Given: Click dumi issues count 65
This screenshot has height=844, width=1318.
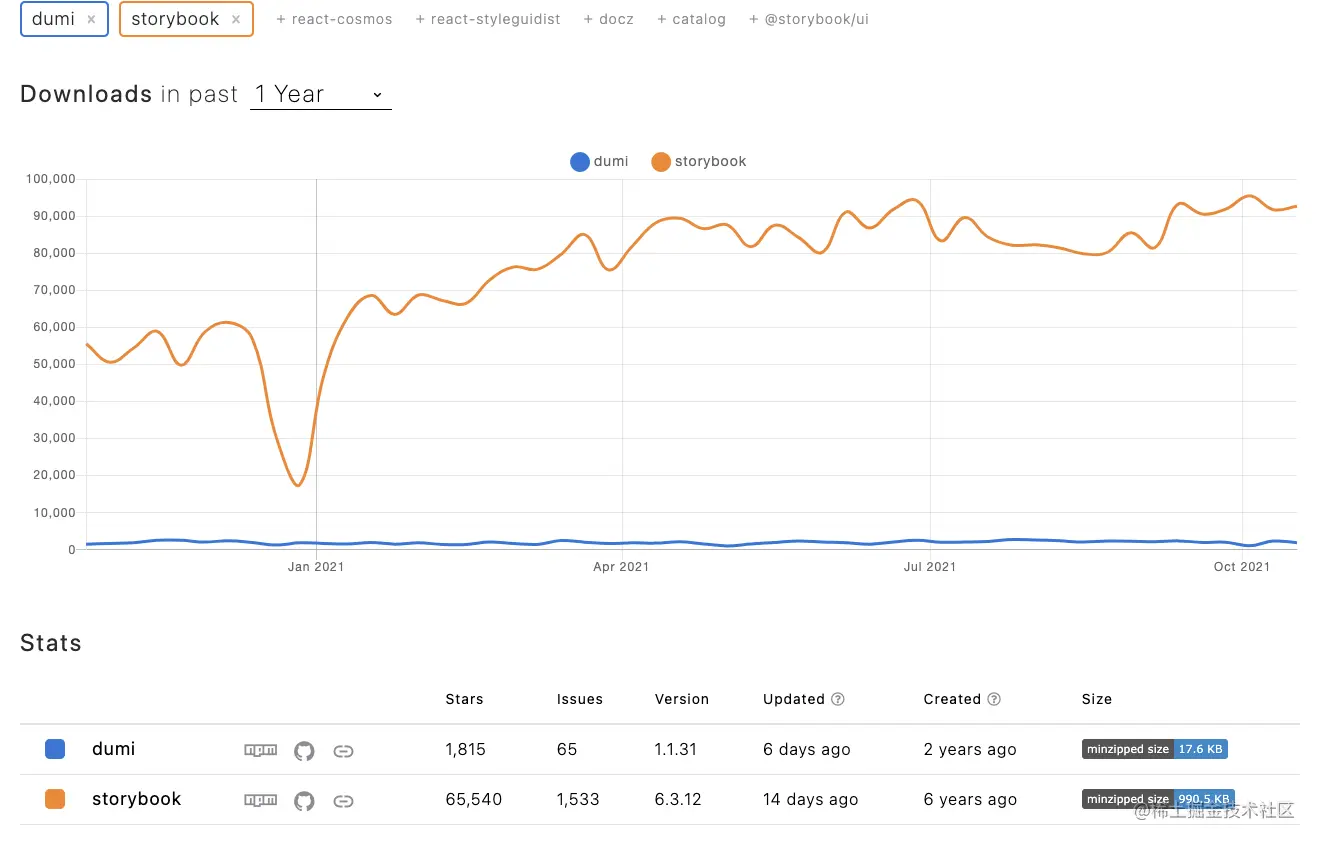Looking at the screenshot, I should pos(567,749).
